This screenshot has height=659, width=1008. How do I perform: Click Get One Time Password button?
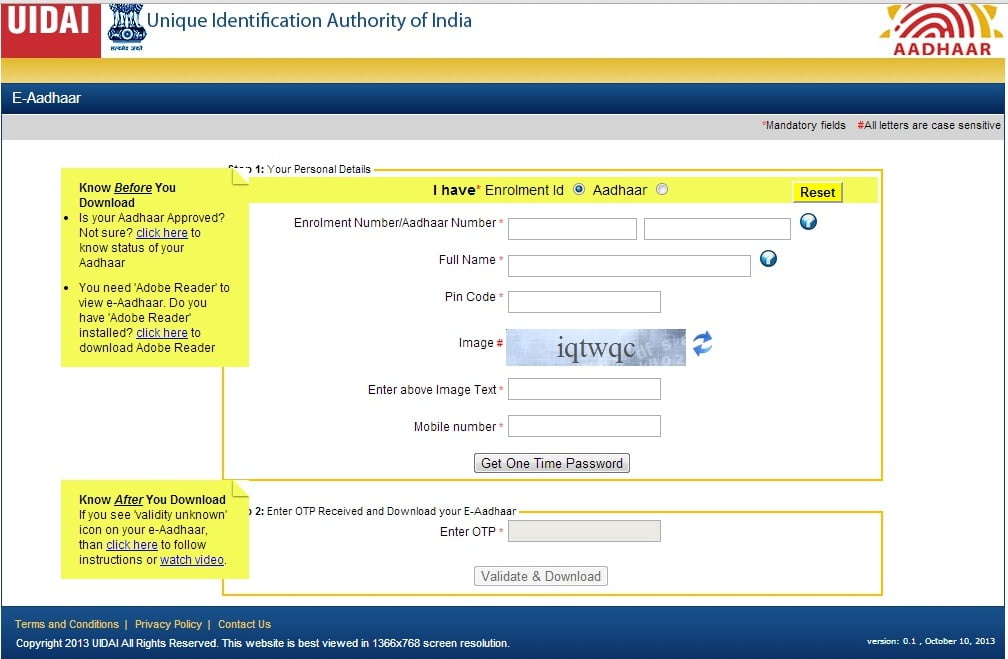click(552, 463)
